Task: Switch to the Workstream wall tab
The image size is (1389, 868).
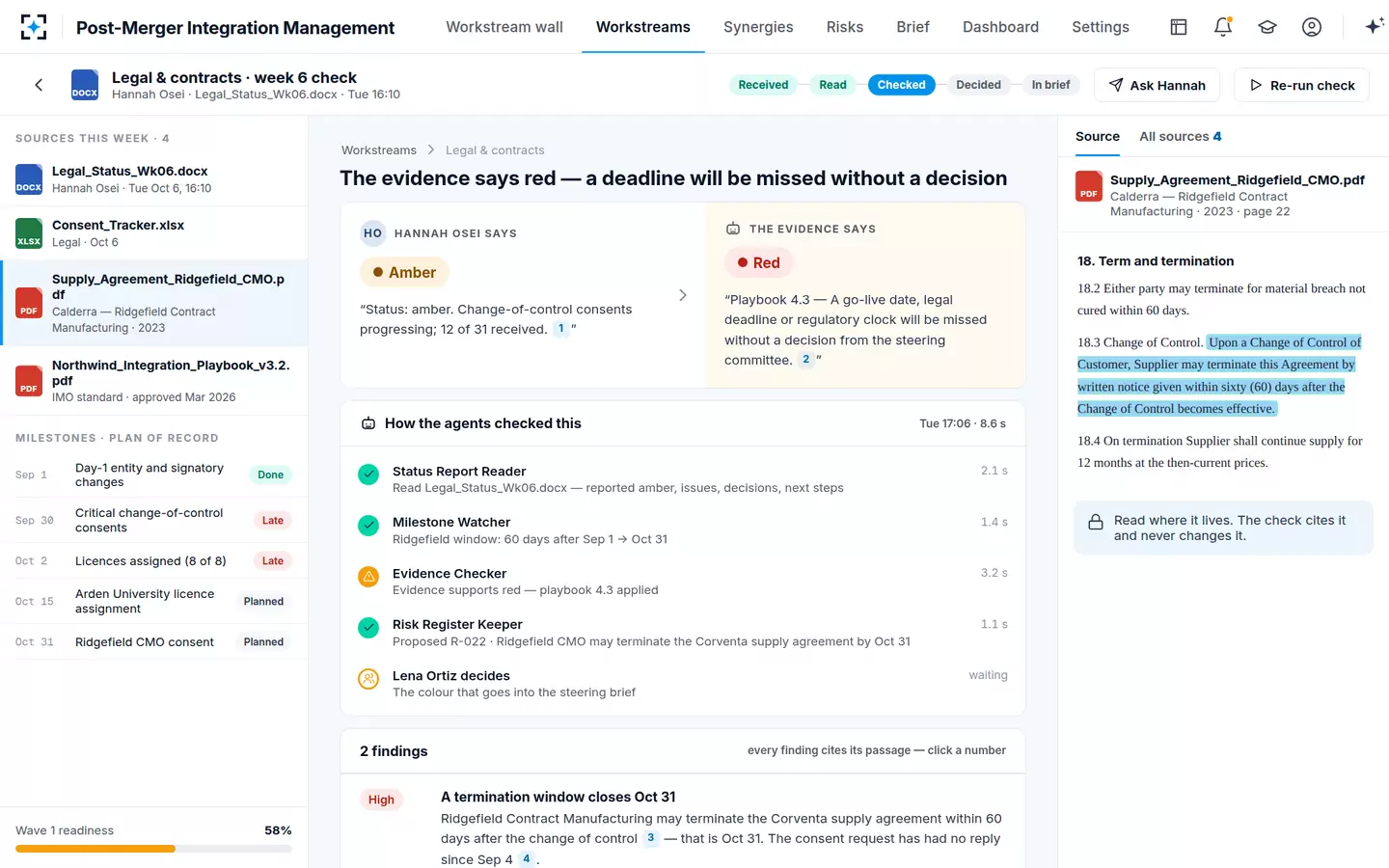Action: [x=504, y=27]
